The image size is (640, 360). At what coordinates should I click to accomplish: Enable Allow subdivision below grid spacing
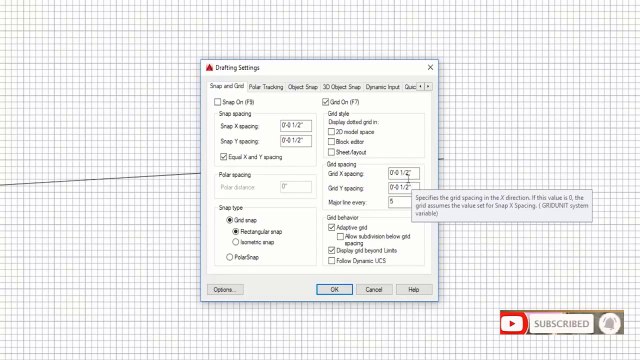(x=340, y=236)
